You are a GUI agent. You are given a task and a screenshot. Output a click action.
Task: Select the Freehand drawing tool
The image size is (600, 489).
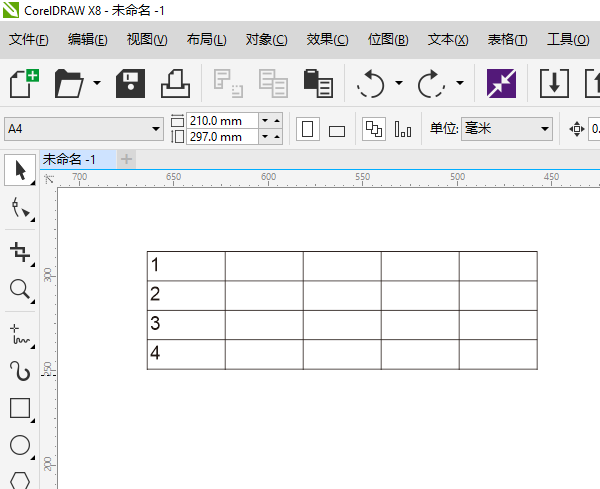[20, 334]
